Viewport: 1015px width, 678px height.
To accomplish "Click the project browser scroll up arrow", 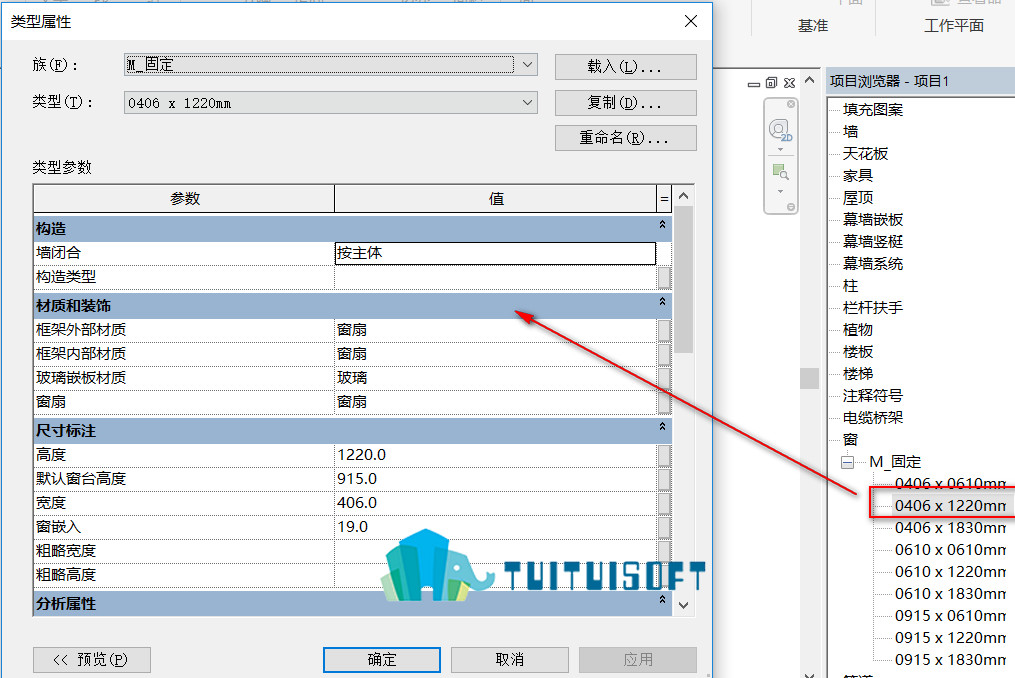I will tap(809, 80).
